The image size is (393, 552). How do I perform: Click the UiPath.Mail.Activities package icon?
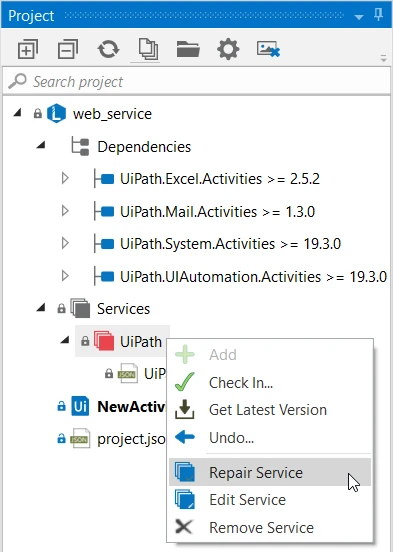104,211
